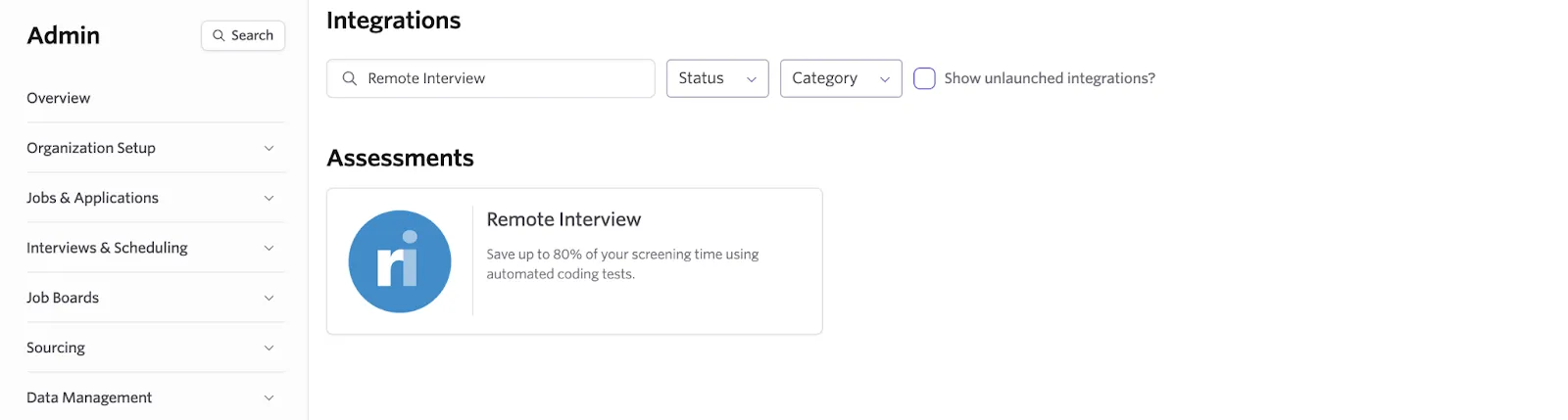This screenshot has width=1568, height=420.
Task: Click the Remote Interview description text
Action: pyautogui.click(x=622, y=264)
